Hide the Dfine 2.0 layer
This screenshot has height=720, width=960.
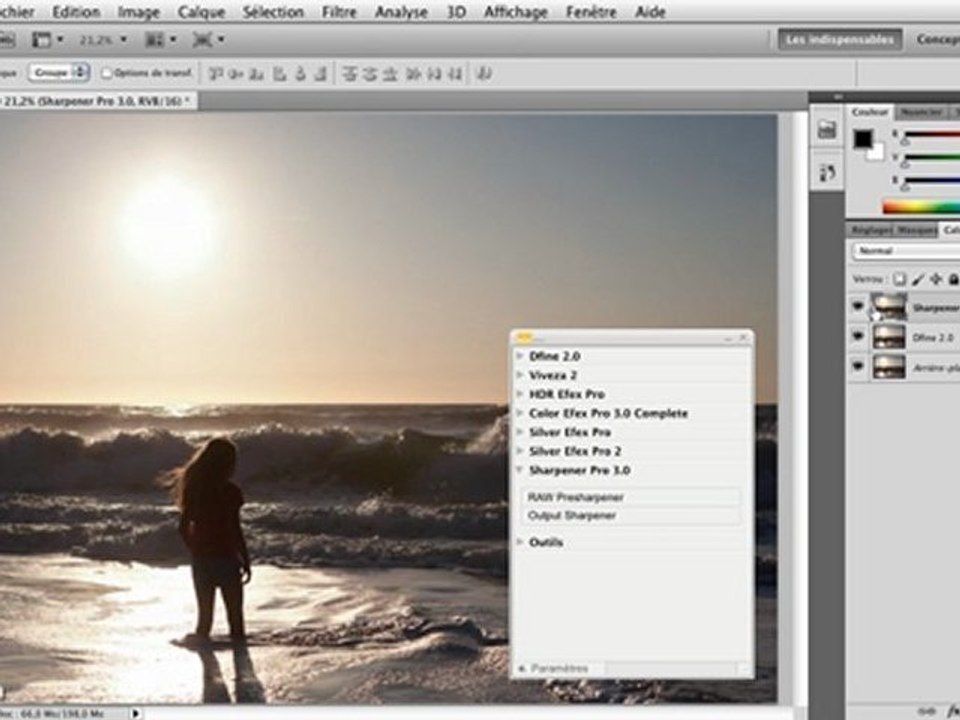858,336
